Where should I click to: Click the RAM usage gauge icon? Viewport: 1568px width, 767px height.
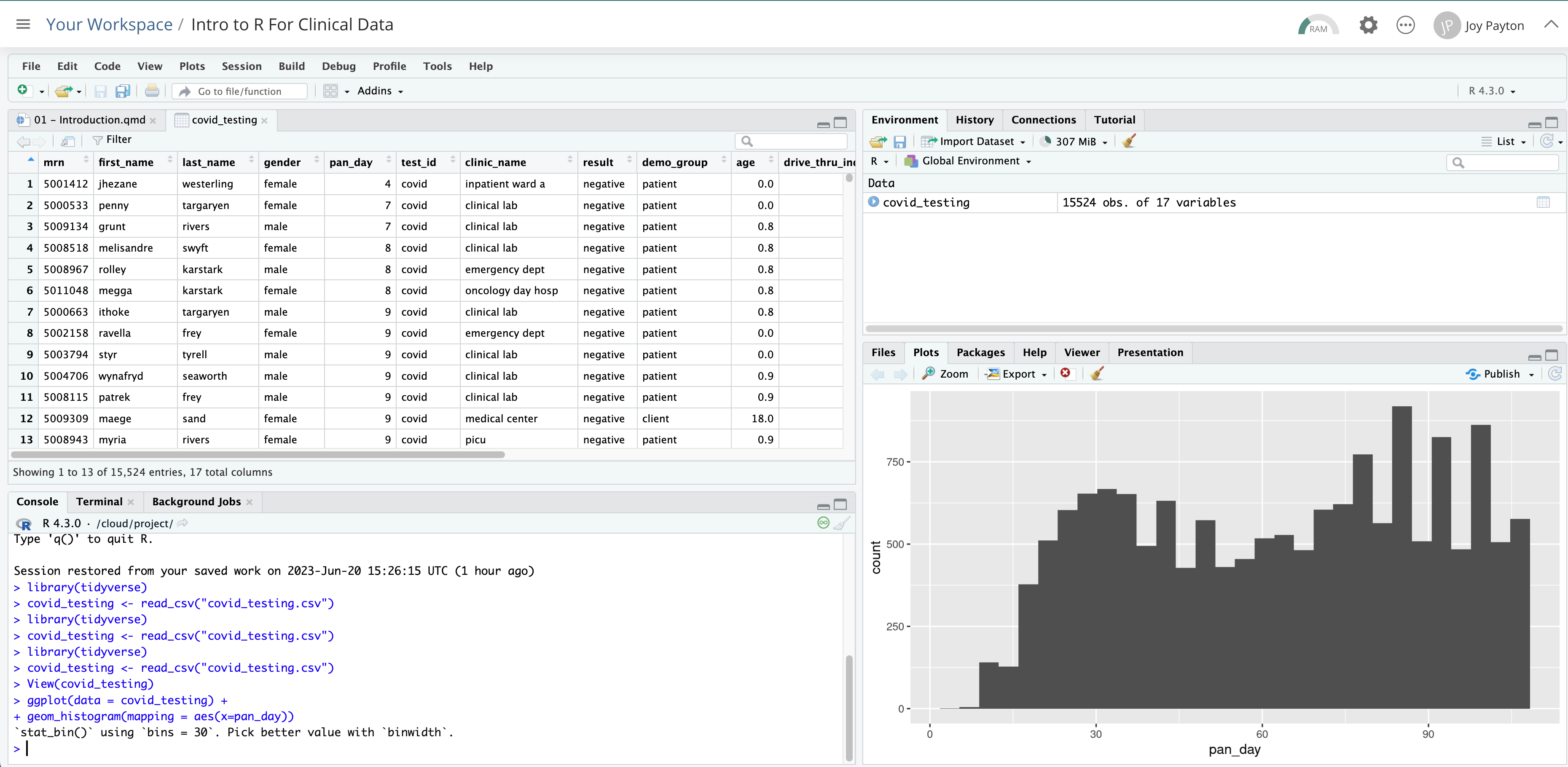coord(1318,26)
